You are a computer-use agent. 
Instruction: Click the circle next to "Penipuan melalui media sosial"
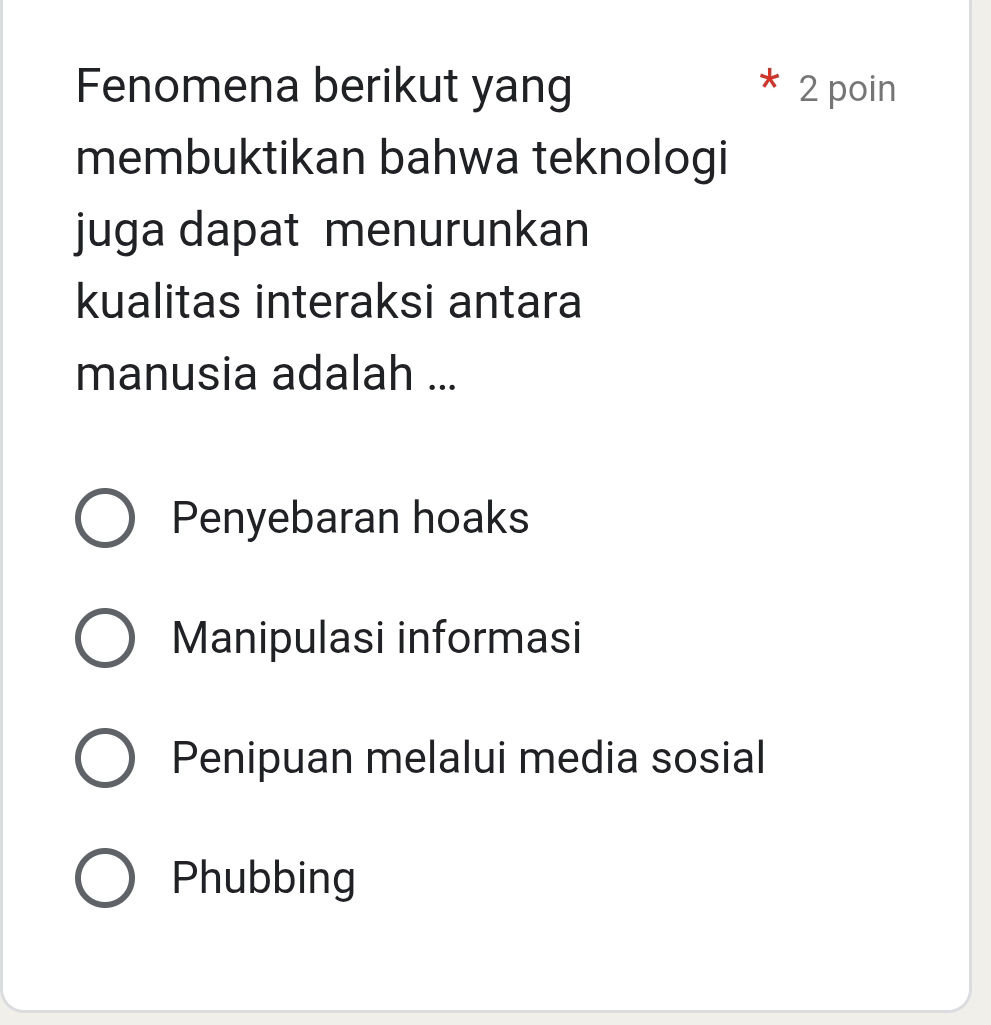pyautogui.click(x=105, y=757)
